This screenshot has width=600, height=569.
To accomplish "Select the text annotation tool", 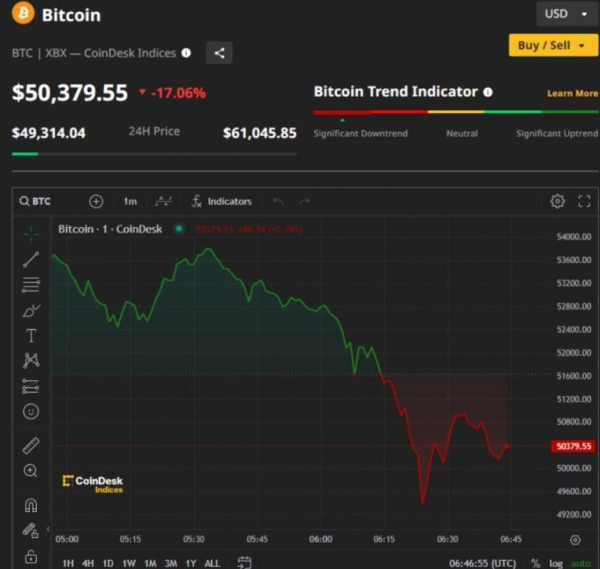I will (x=31, y=336).
